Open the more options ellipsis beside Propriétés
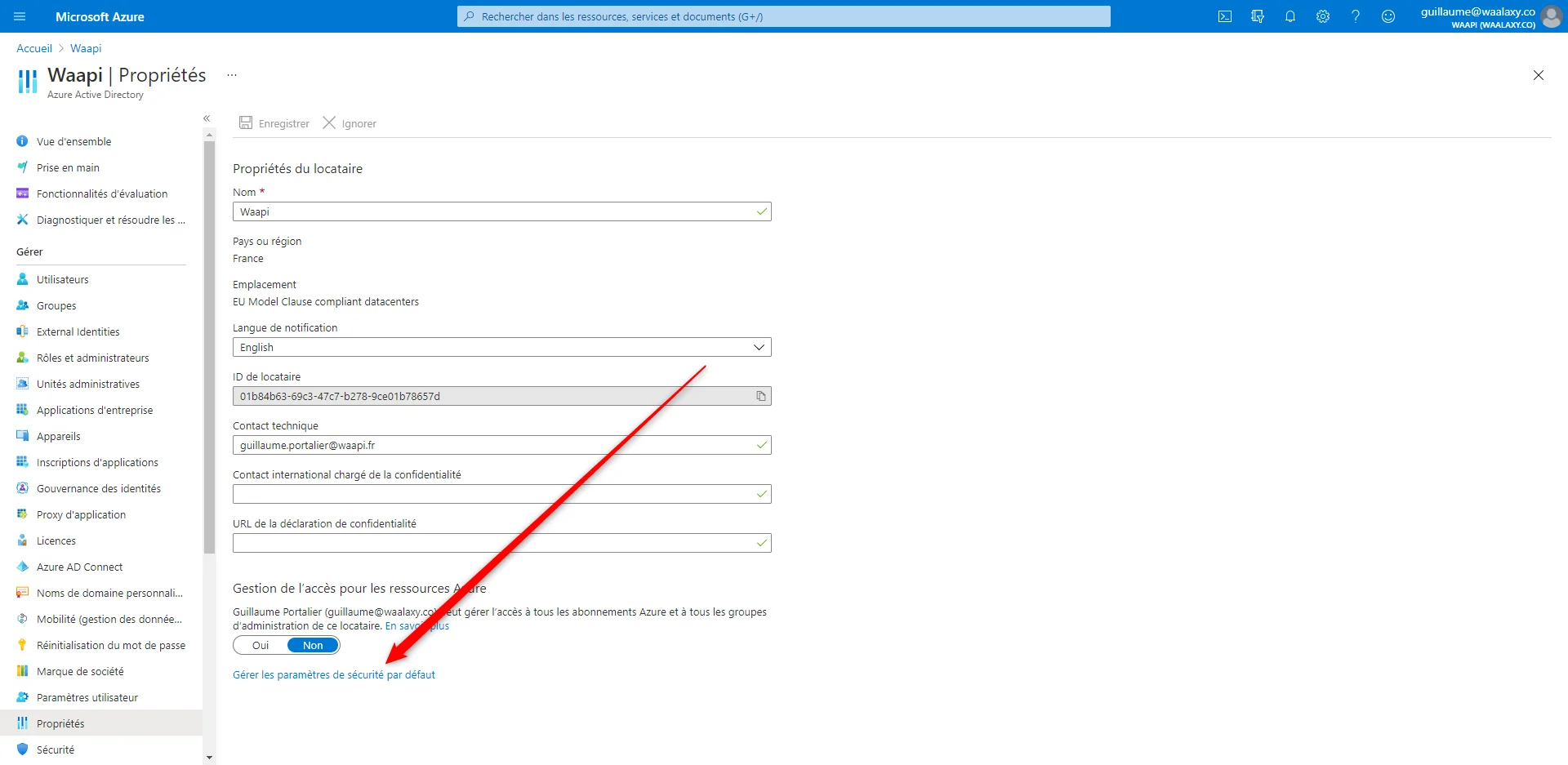Screen dimensions: 1568x765 tap(232, 75)
